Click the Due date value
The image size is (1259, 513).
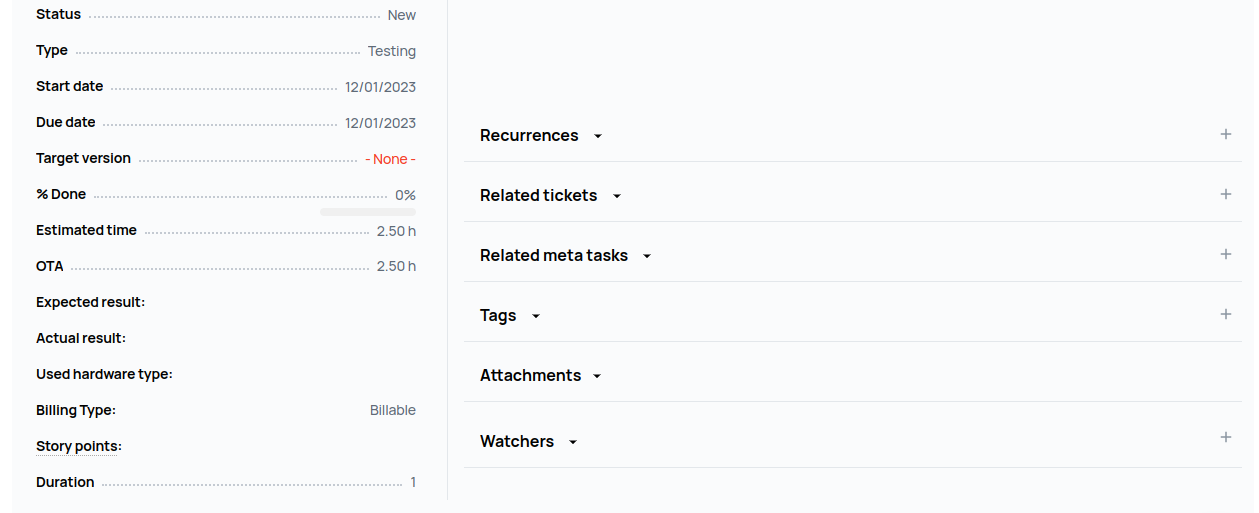(x=380, y=123)
